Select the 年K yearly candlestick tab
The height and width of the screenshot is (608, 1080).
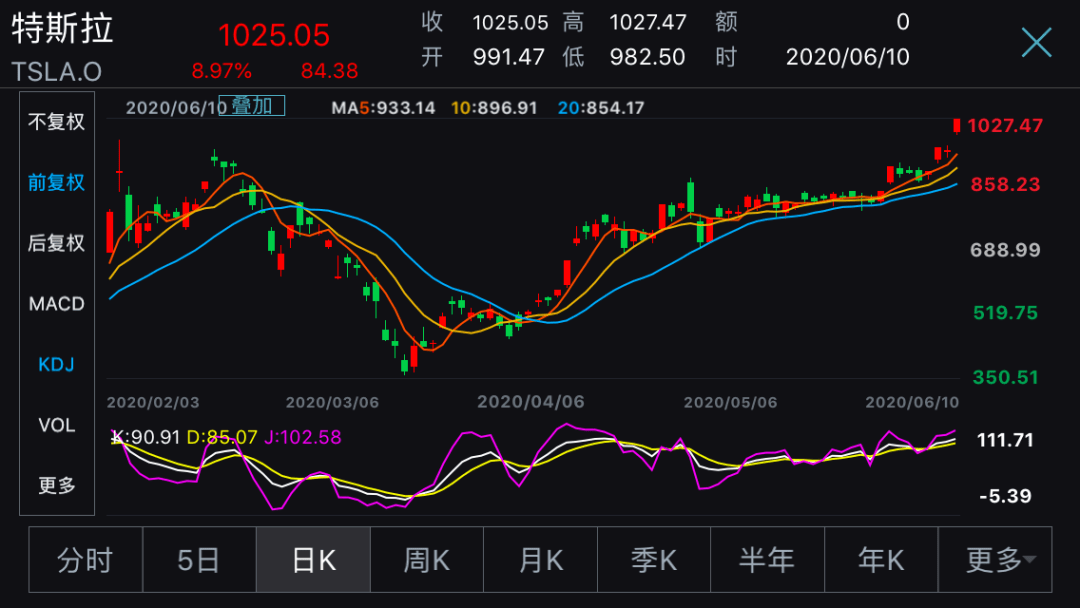(x=881, y=560)
